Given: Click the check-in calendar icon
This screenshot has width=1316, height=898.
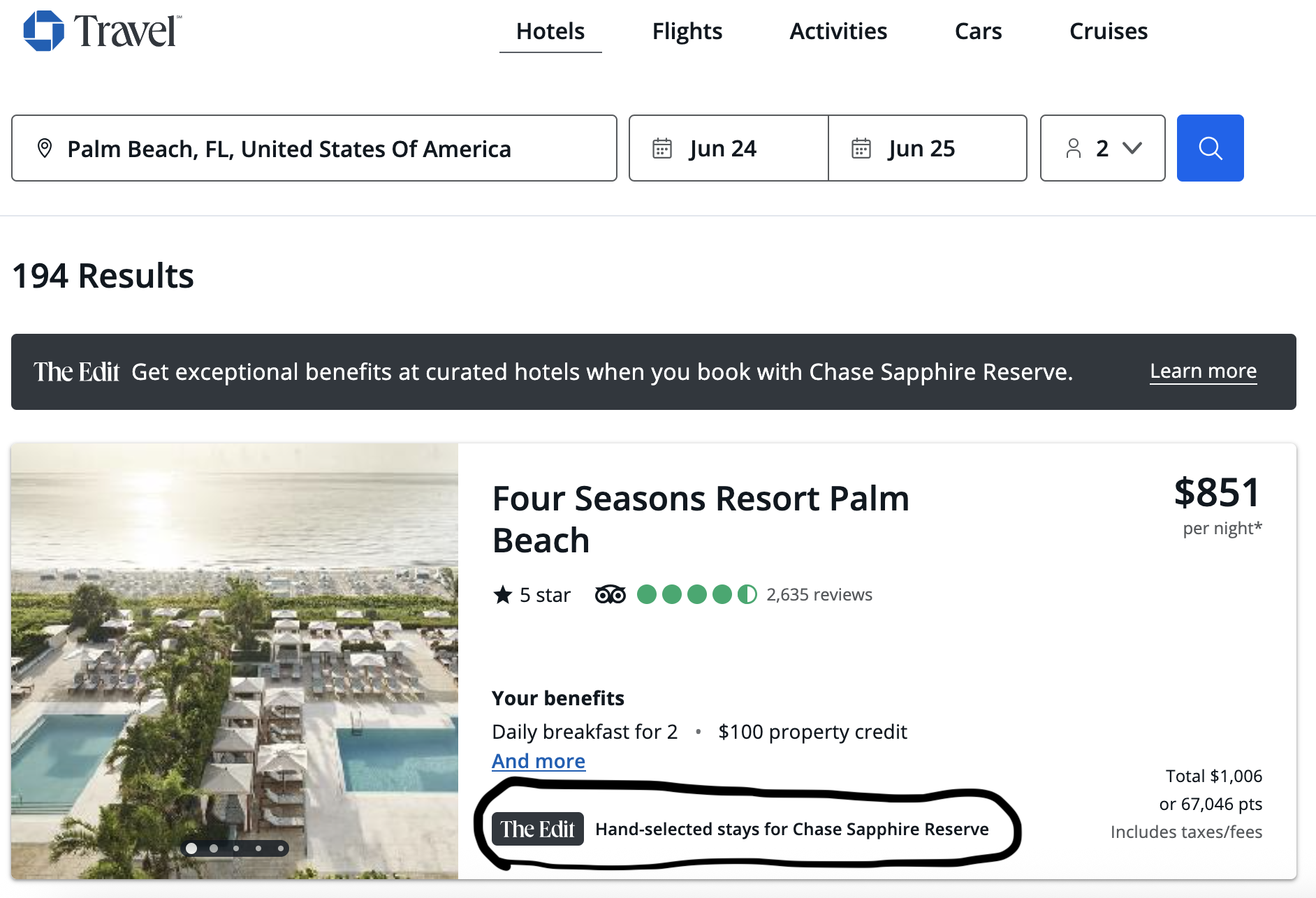Looking at the screenshot, I should click(661, 148).
